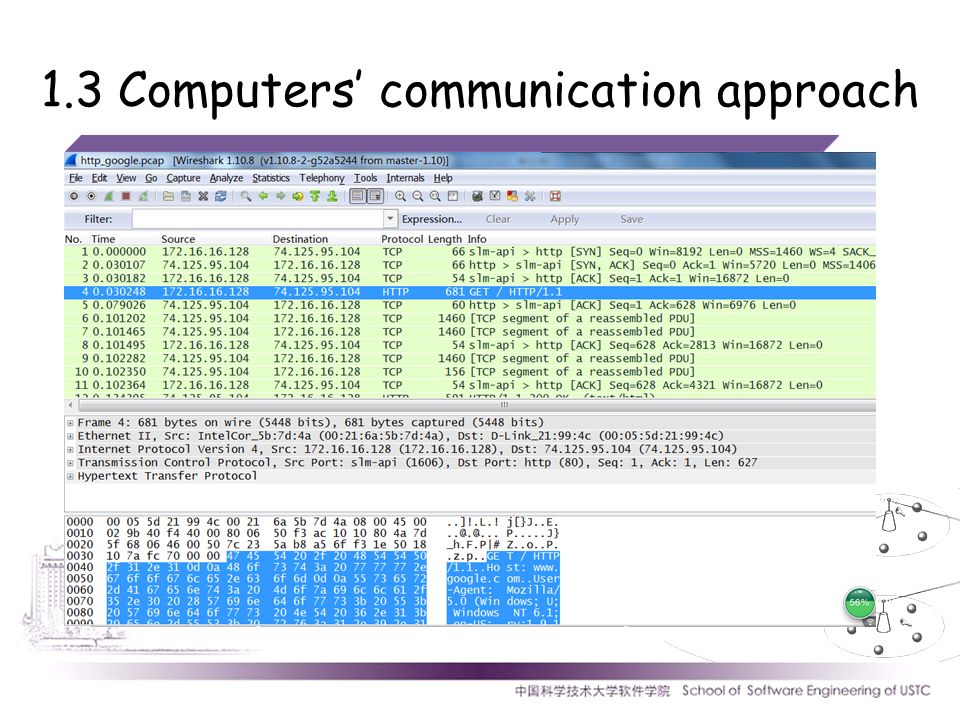This screenshot has width=960, height=720.
Task: Click into the display filter input field
Action: click(258, 219)
